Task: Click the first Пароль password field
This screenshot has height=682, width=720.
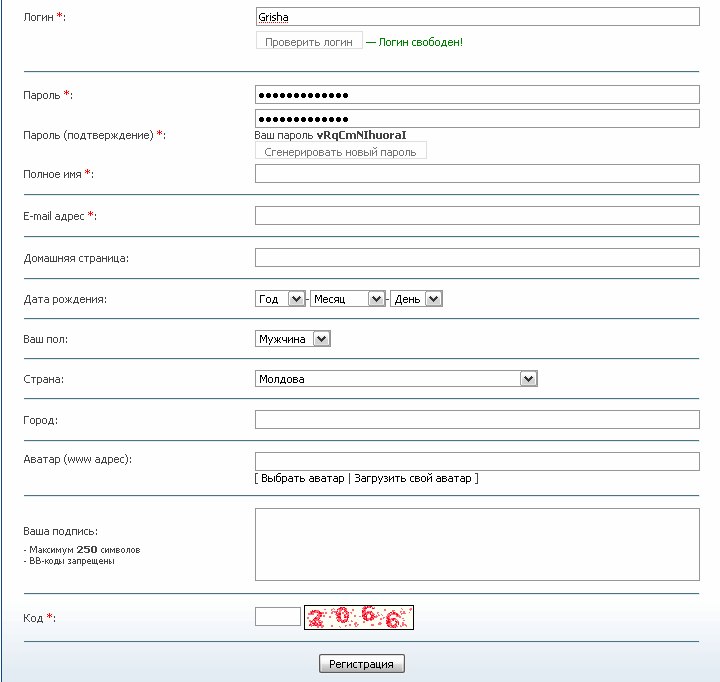Action: [x=477, y=95]
